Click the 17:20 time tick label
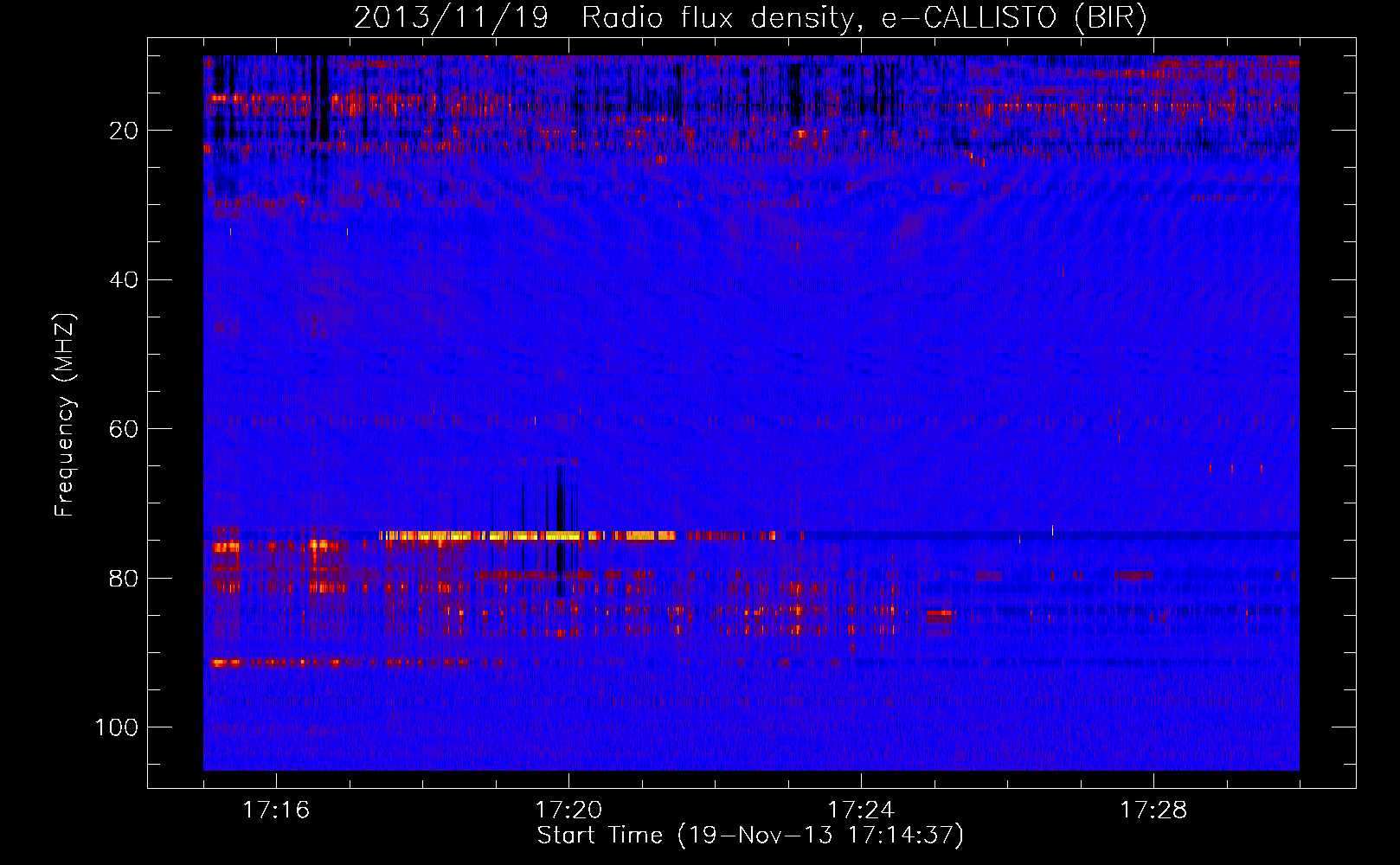Image resolution: width=1400 pixels, height=865 pixels. point(568,811)
